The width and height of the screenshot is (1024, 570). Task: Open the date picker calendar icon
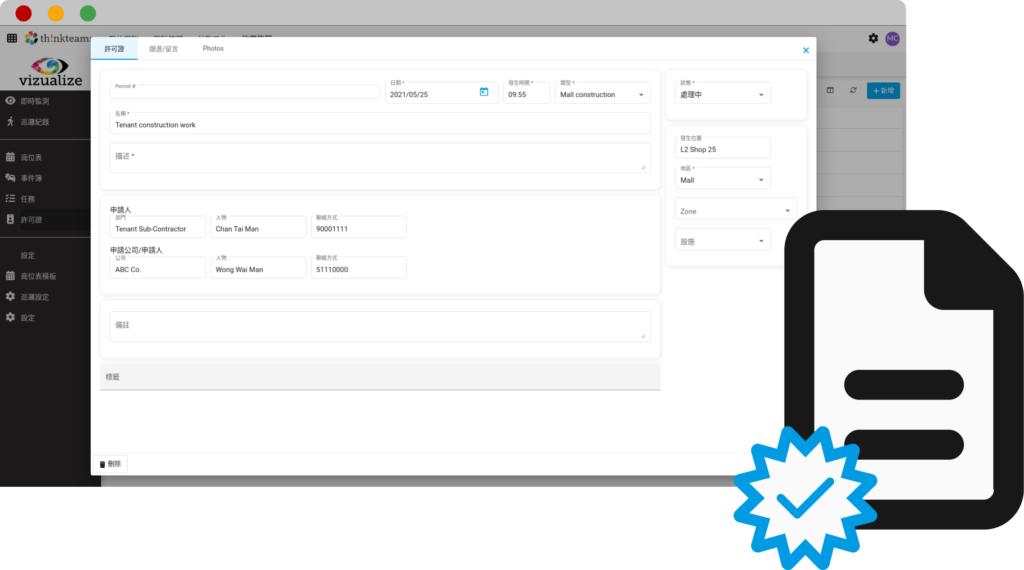(484, 93)
